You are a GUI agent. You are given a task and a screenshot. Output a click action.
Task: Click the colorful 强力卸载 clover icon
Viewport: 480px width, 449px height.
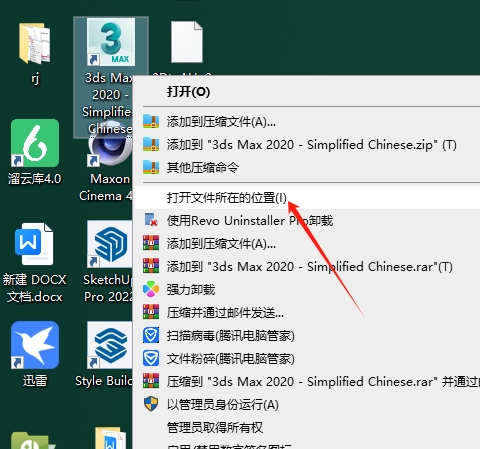[x=151, y=289]
